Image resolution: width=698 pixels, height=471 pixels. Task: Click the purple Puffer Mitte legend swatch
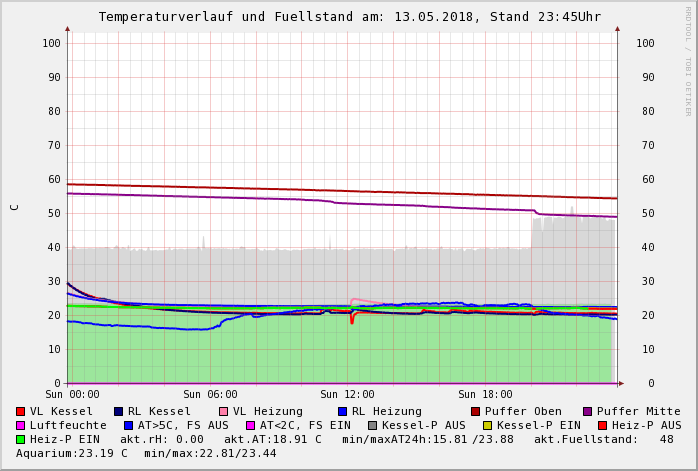coord(587,411)
